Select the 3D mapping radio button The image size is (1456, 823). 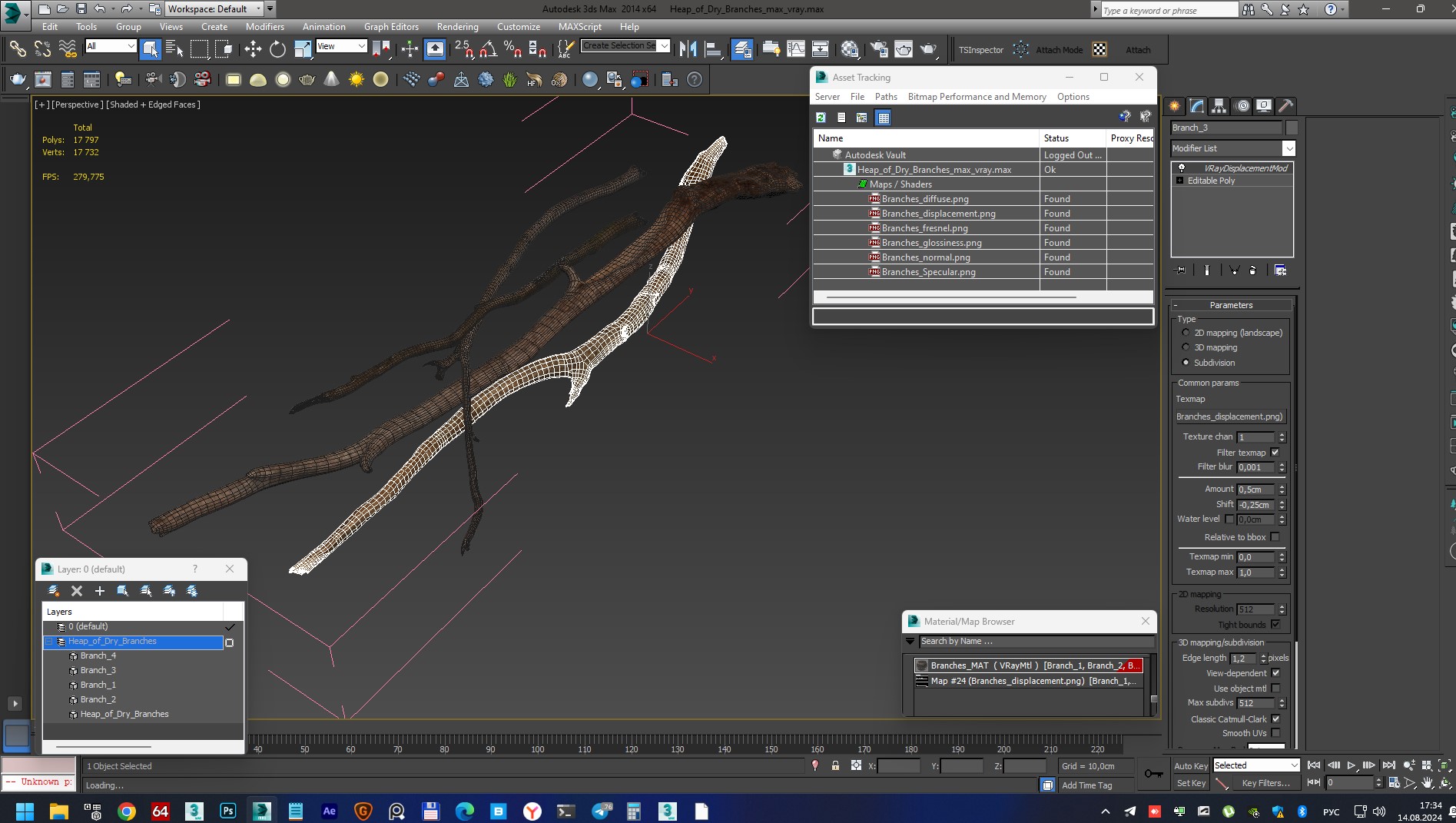1186,347
